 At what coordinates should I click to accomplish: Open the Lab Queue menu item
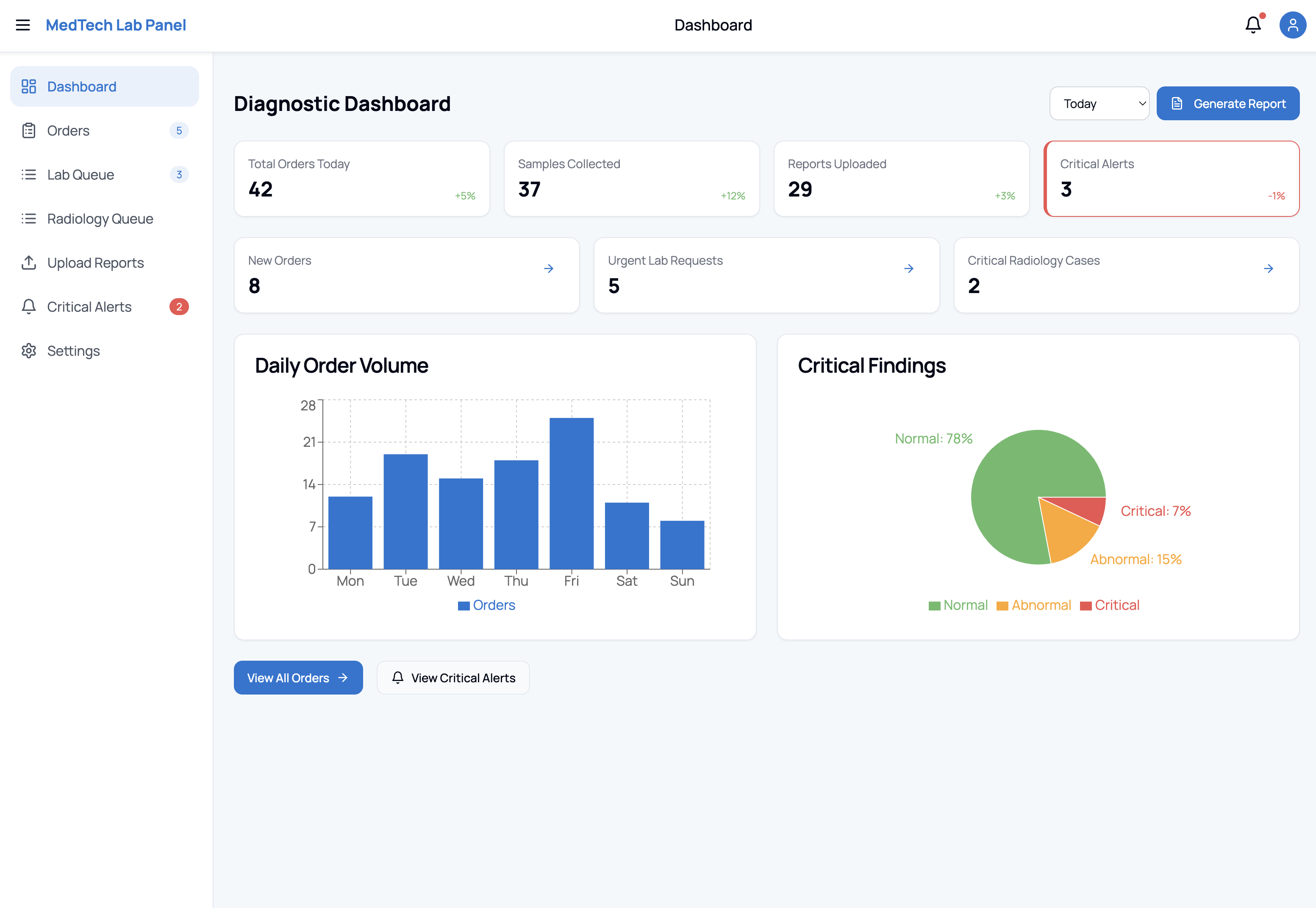(x=80, y=174)
